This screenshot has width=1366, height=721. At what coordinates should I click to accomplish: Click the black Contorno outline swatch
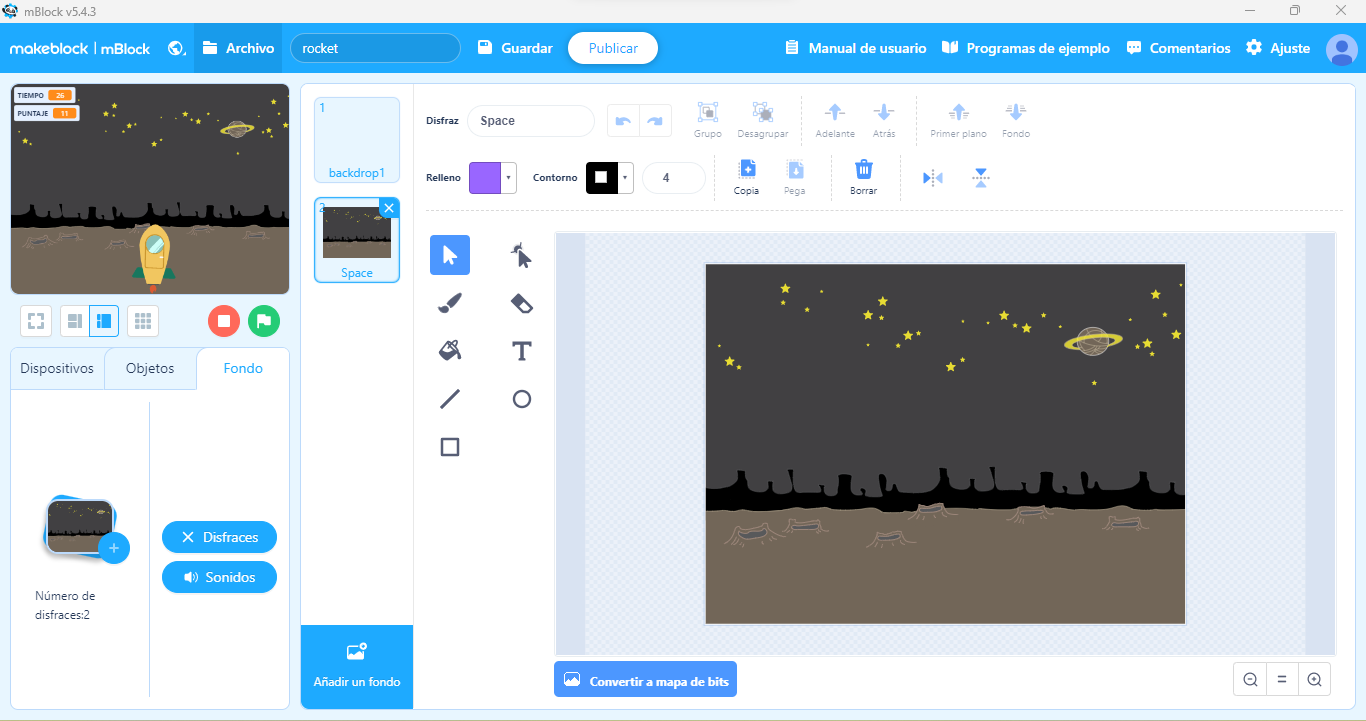pyautogui.click(x=601, y=178)
